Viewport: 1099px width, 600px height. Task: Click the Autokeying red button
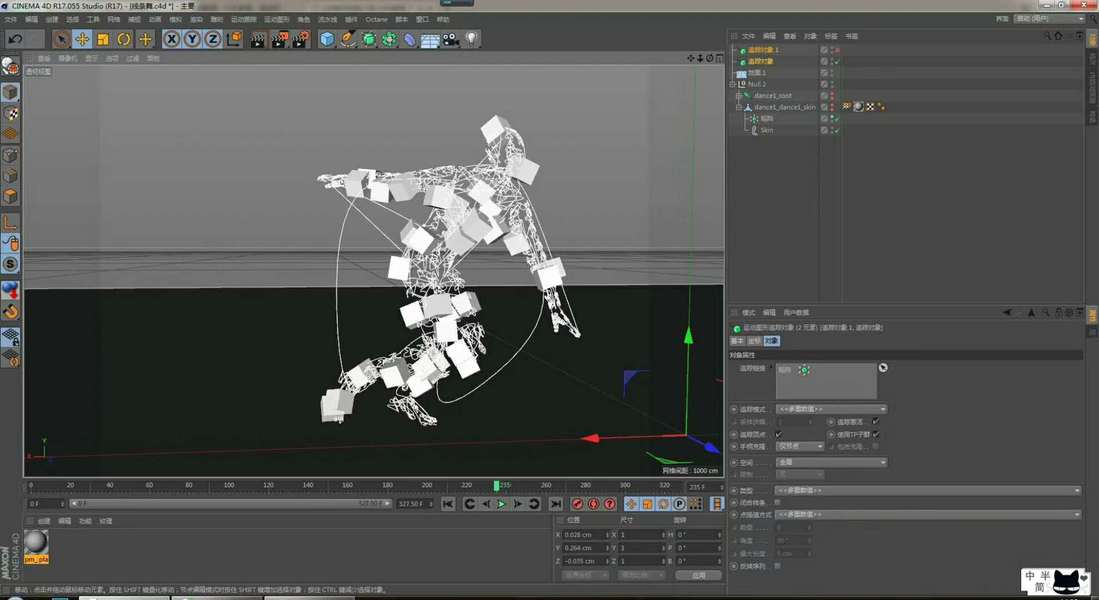tap(594, 504)
